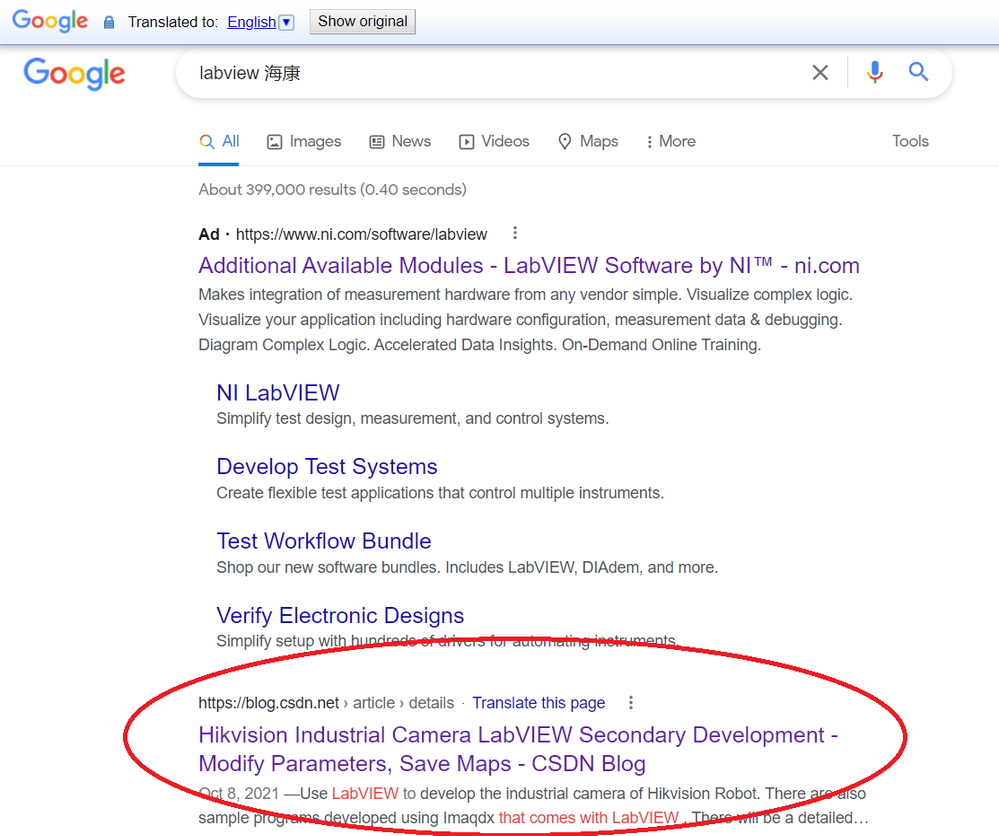Click Translate this page link
Screen dimensions: 999x836
(538, 703)
